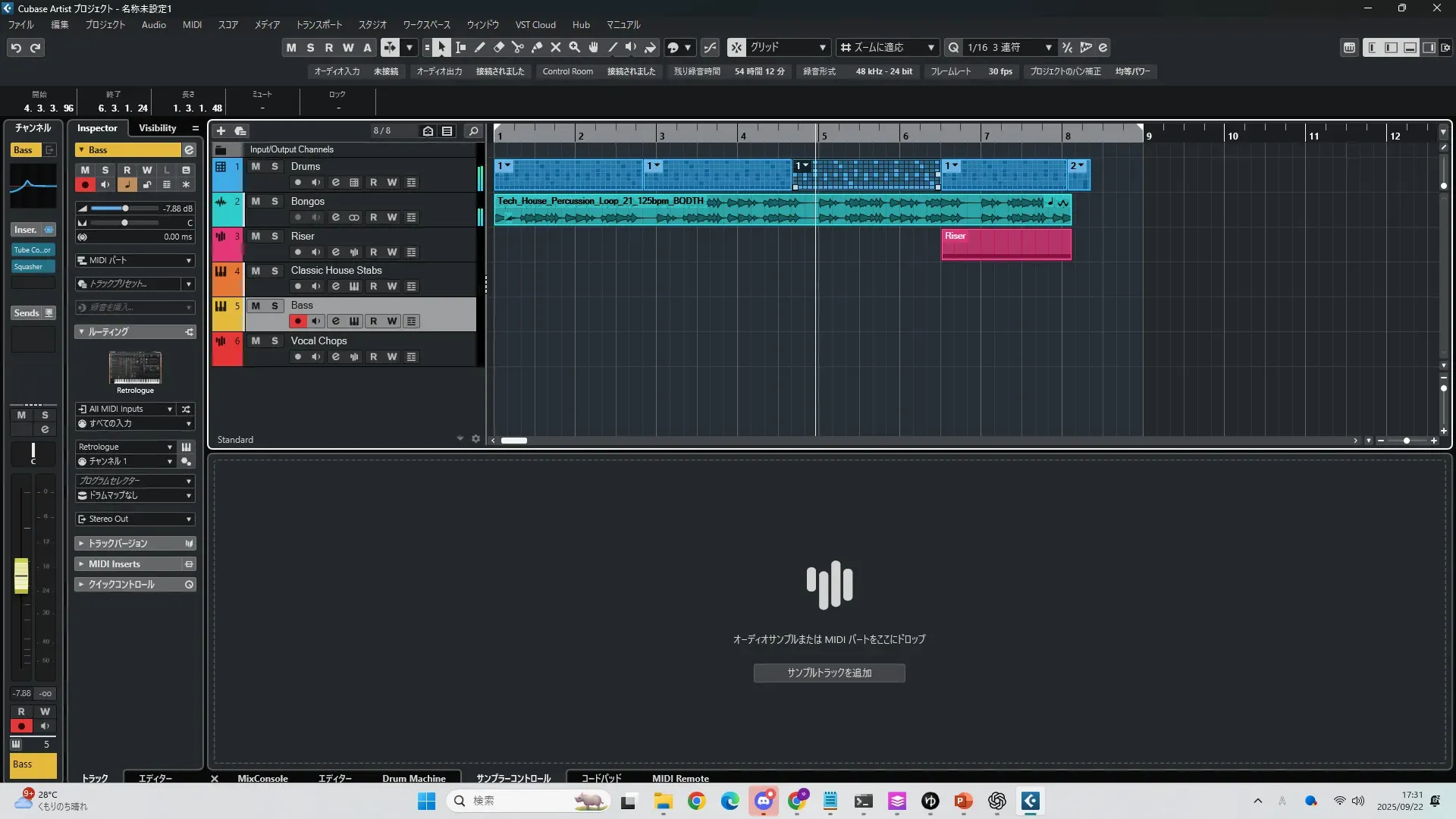Select the Erase tool
The height and width of the screenshot is (819, 1456).
[x=499, y=47]
